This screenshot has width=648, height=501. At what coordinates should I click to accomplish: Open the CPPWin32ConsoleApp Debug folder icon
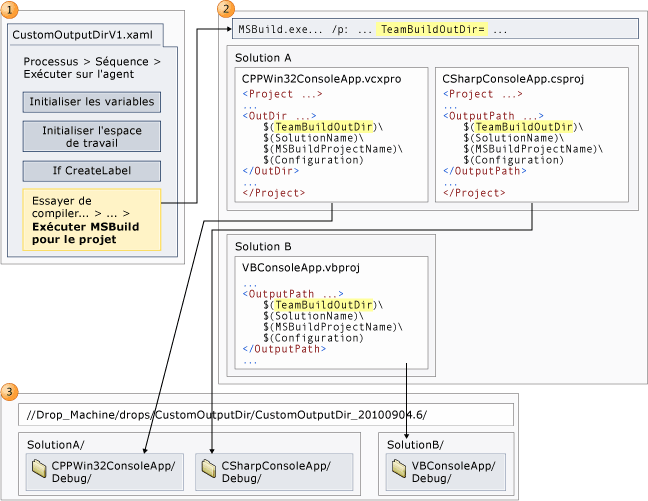[x=39, y=468]
